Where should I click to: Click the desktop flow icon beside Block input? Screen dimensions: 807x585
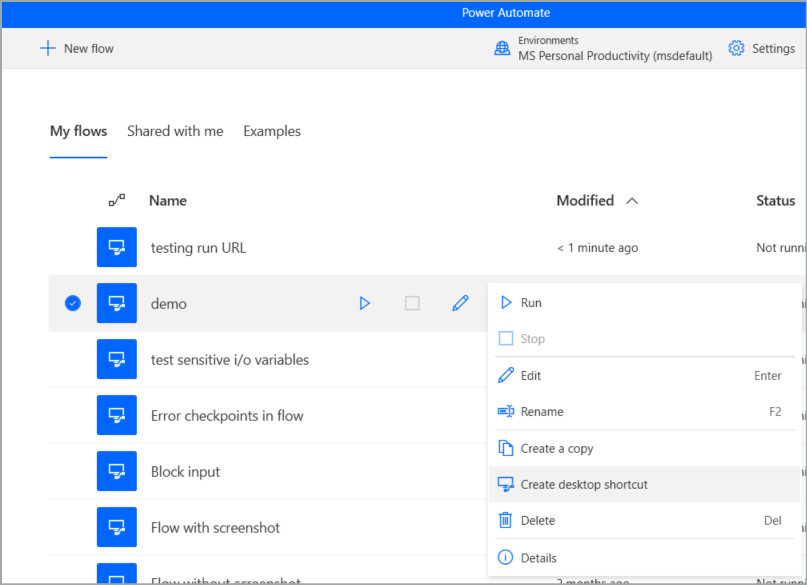click(116, 471)
